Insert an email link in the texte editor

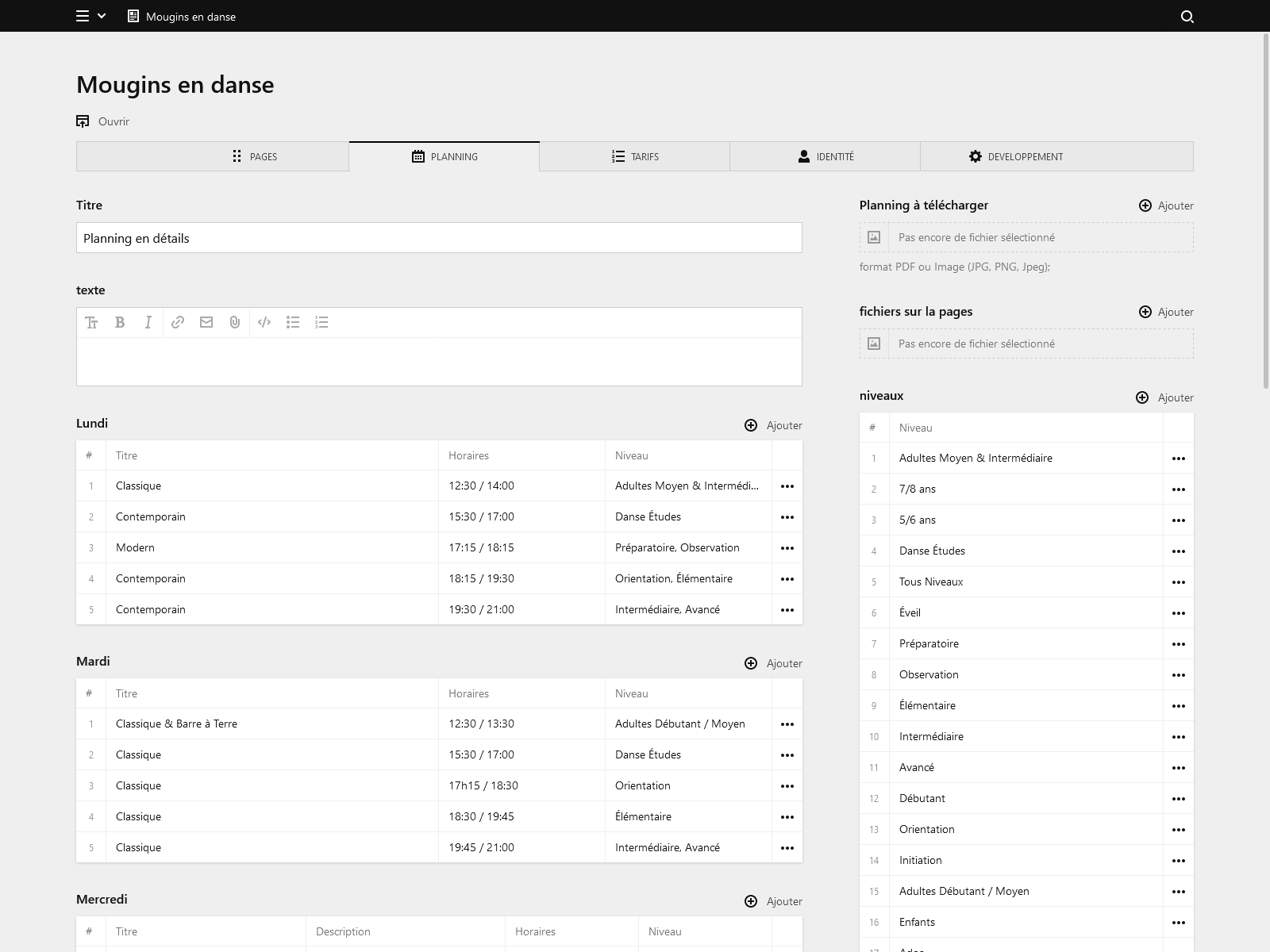(206, 322)
